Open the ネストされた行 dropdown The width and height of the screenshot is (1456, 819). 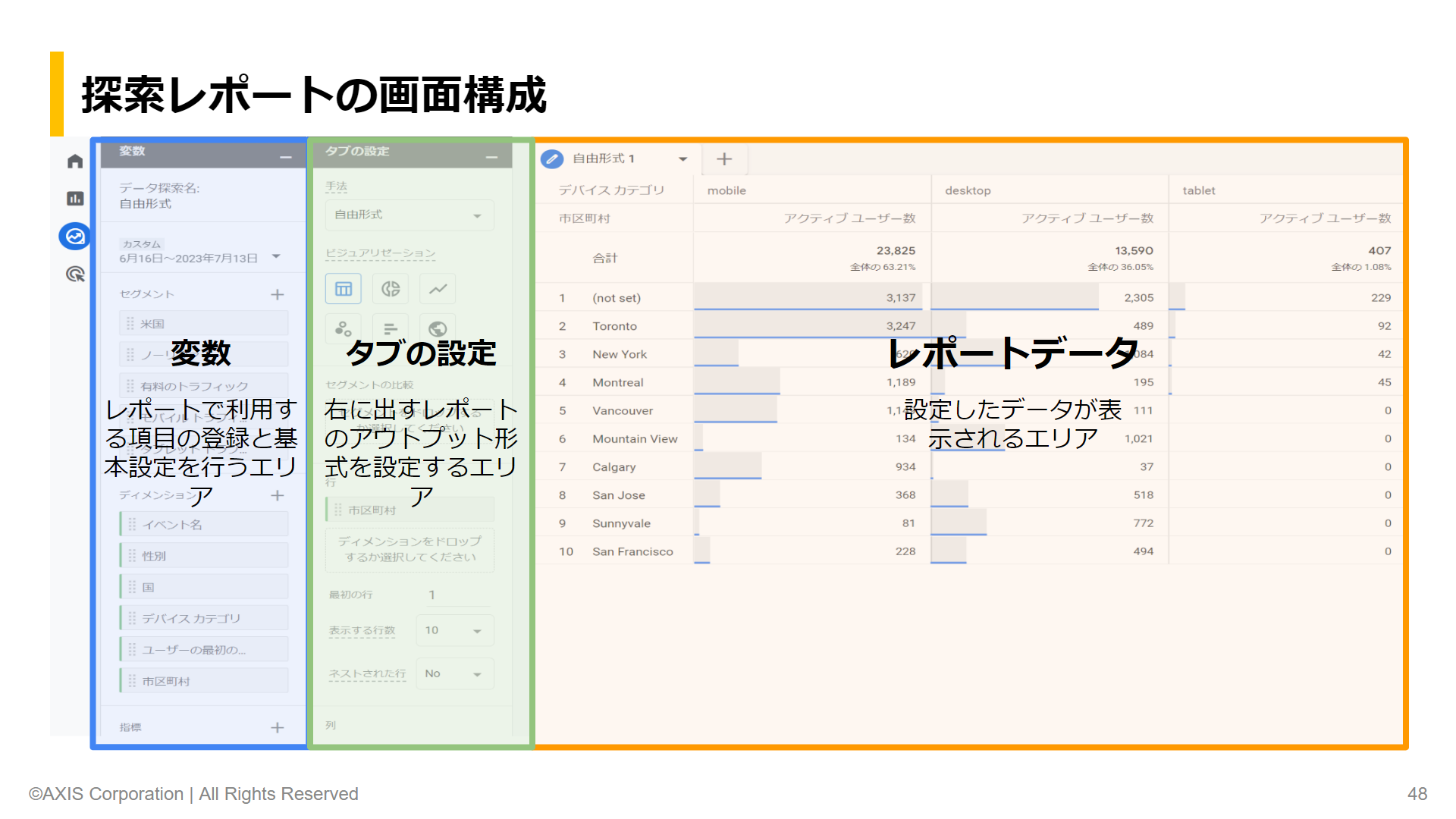(x=453, y=673)
